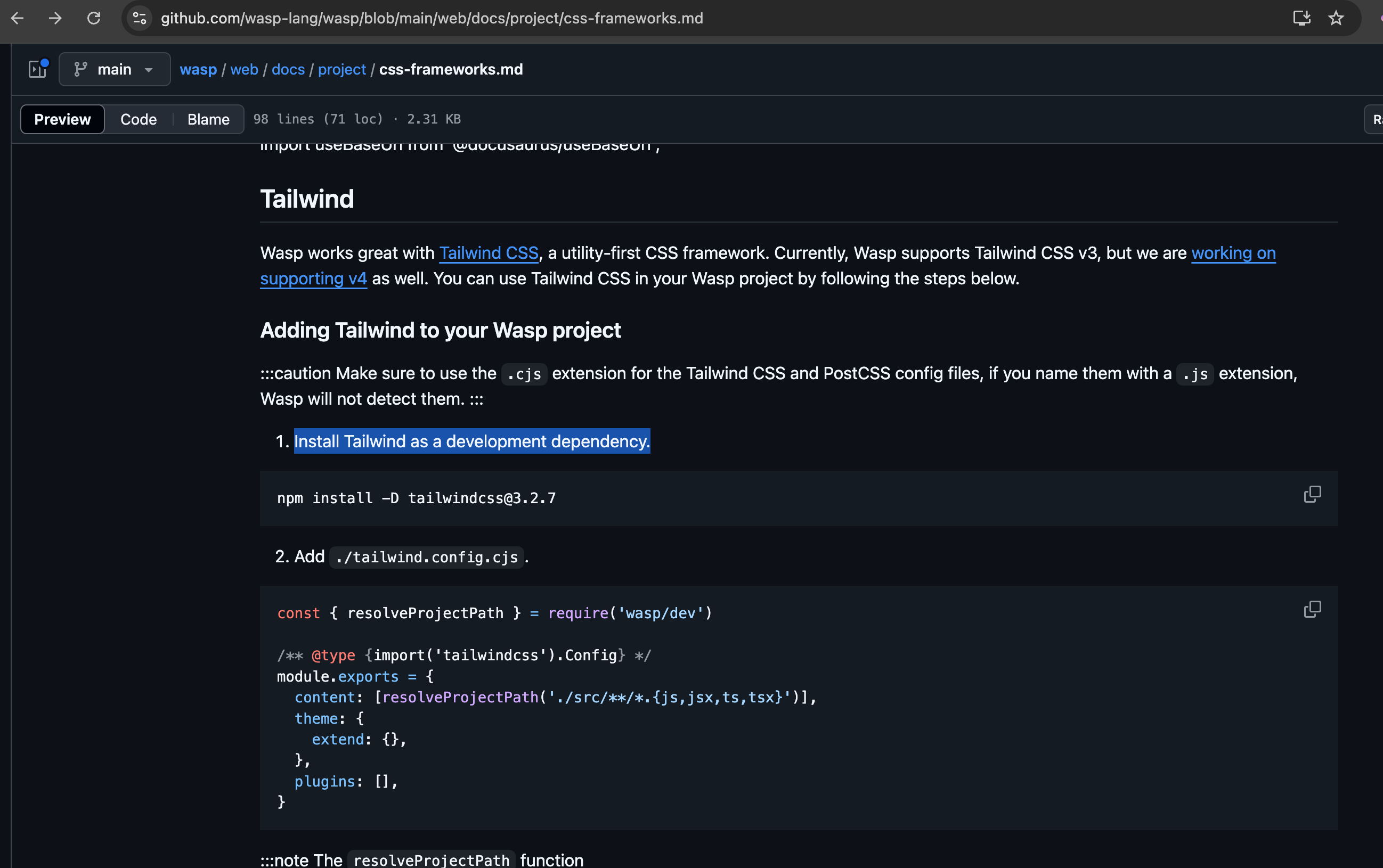The image size is (1383, 868).
Task: Copy the tailwind config code block
Action: pyautogui.click(x=1312, y=609)
